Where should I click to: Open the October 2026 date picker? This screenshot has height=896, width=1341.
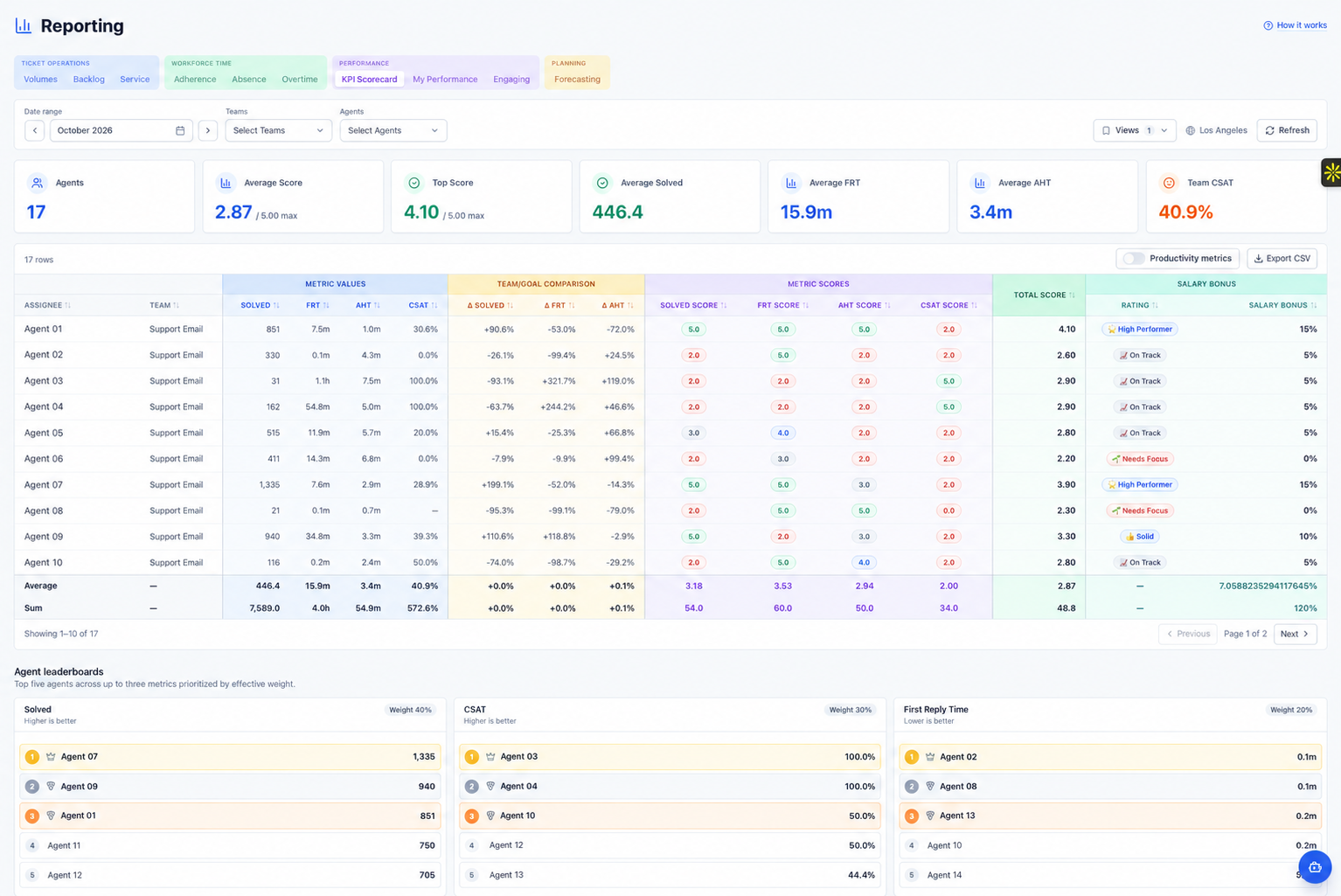pos(121,130)
